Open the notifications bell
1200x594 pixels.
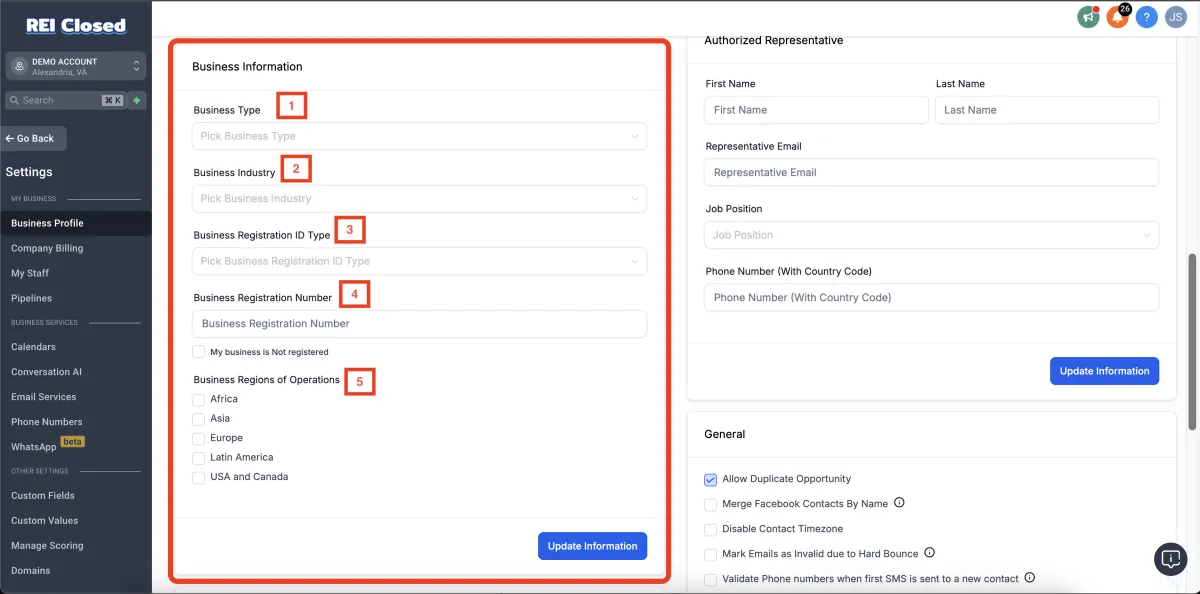point(1117,17)
